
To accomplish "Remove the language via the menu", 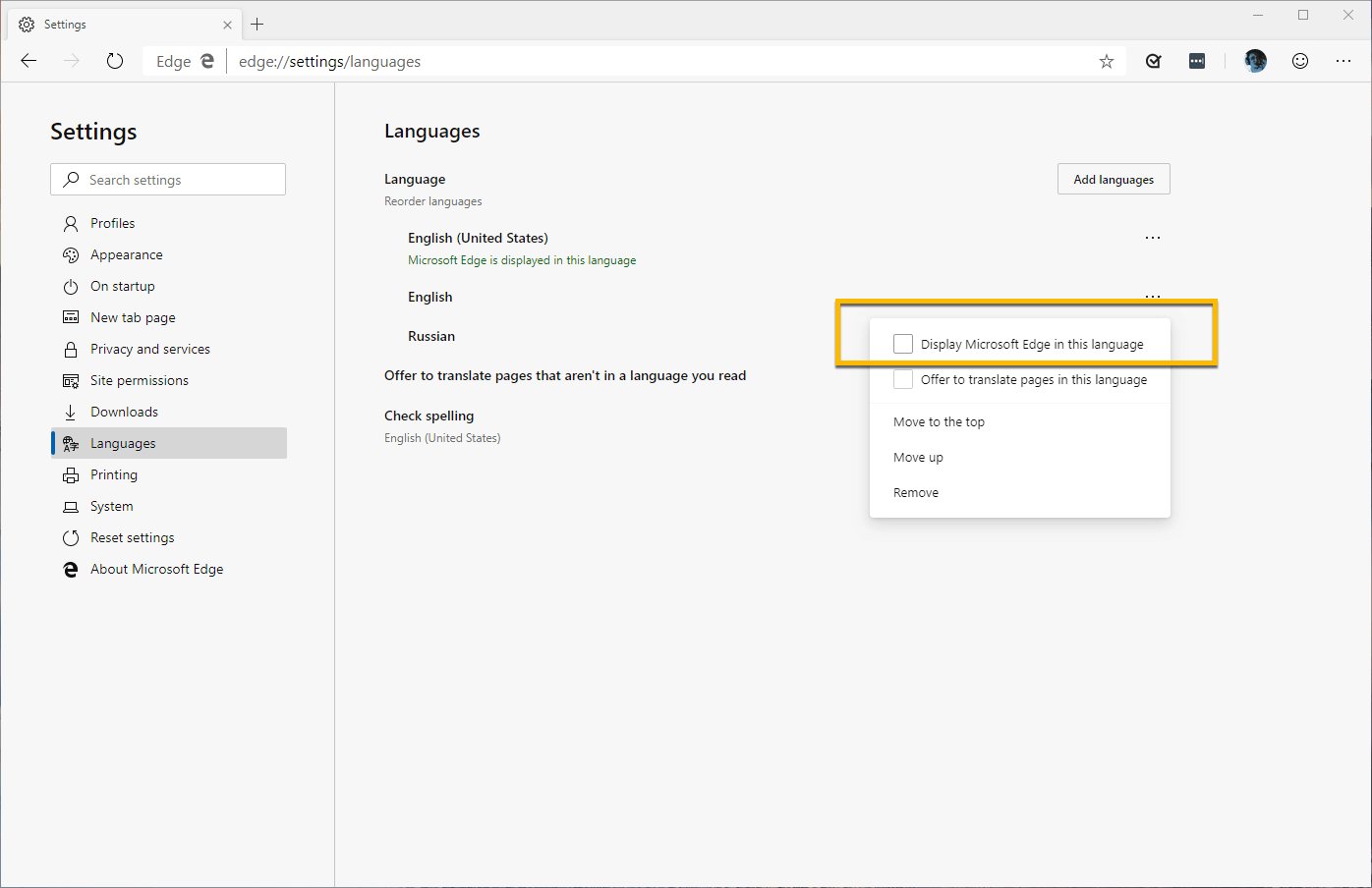I will 916,493.
